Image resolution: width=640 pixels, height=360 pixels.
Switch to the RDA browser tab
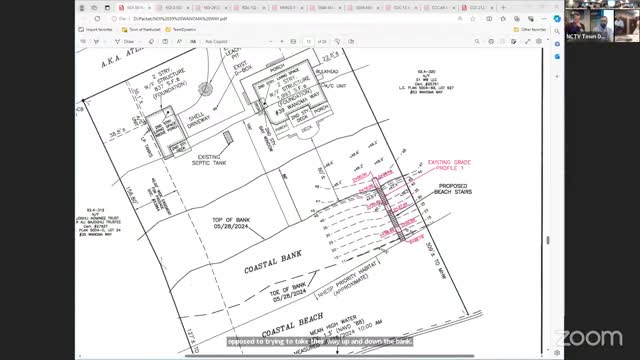250,8
